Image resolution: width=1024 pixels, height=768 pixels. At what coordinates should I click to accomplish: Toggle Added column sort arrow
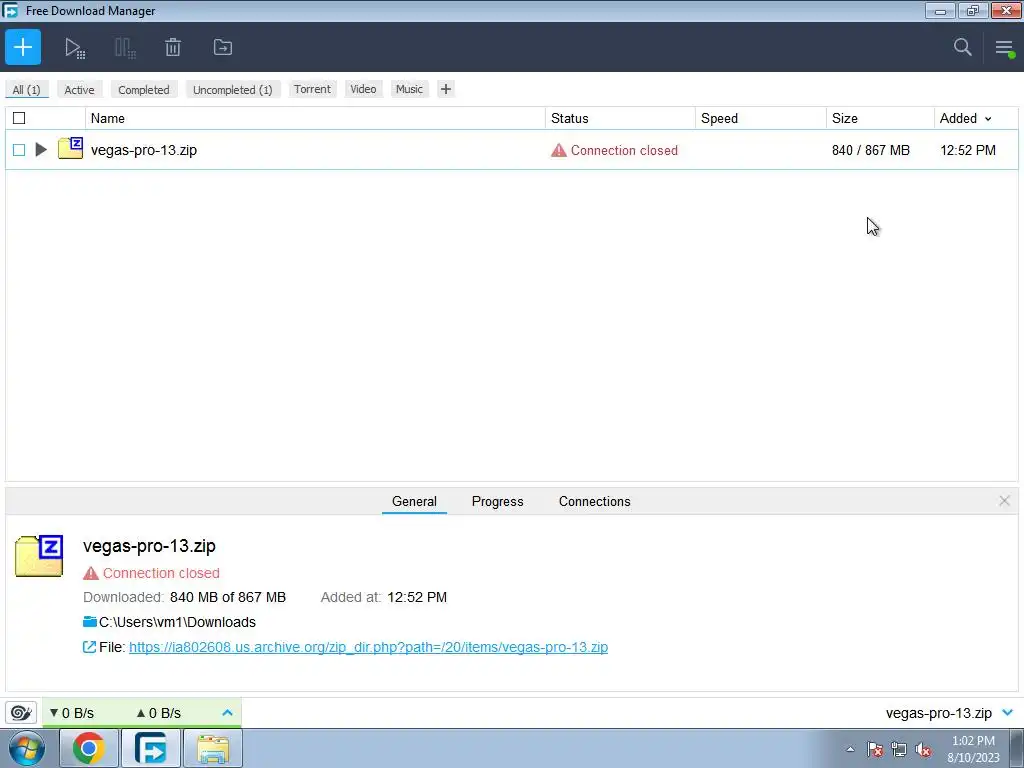[988, 119]
